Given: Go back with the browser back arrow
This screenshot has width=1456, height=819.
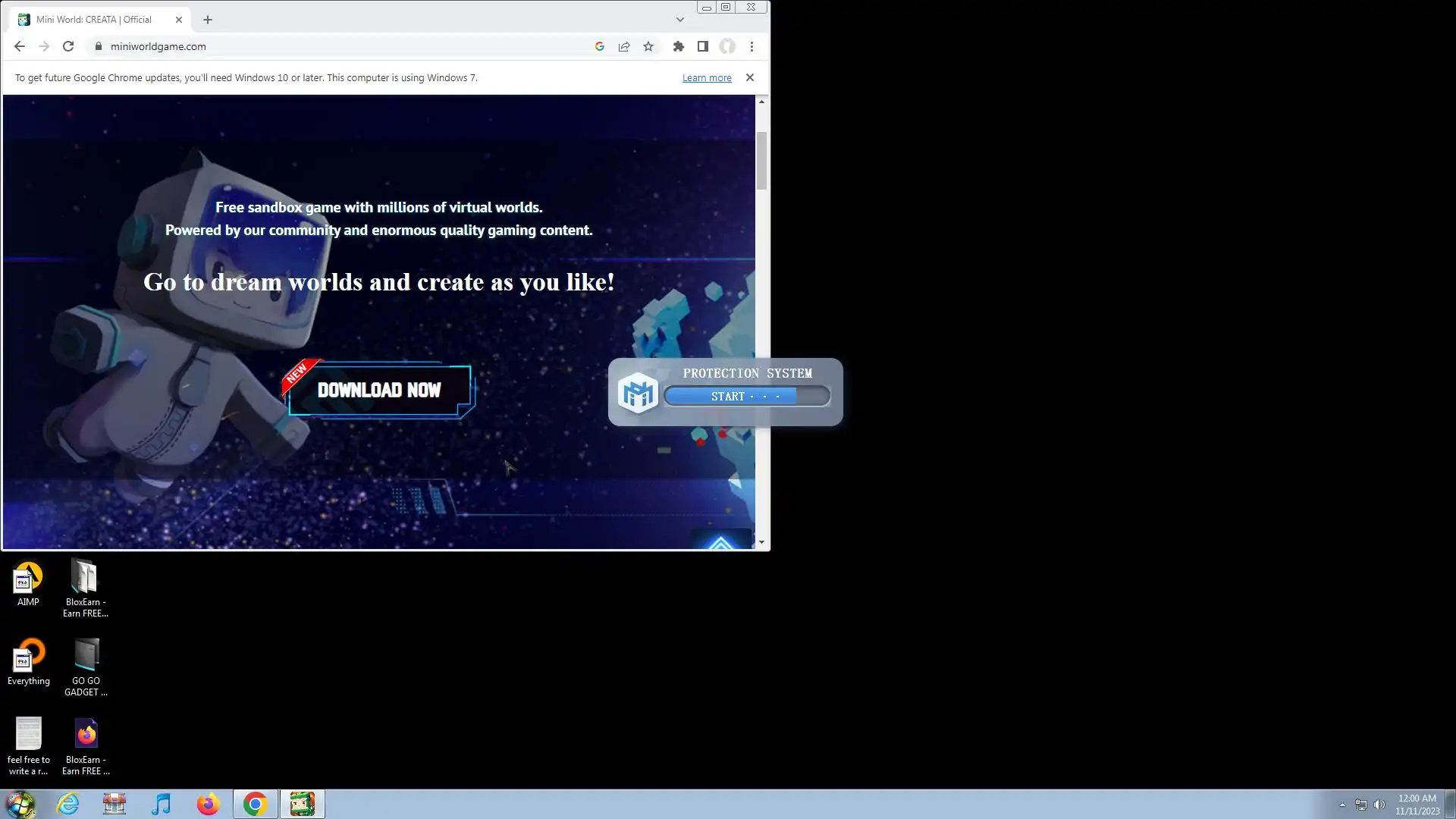Looking at the screenshot, I should coord(20,46).
